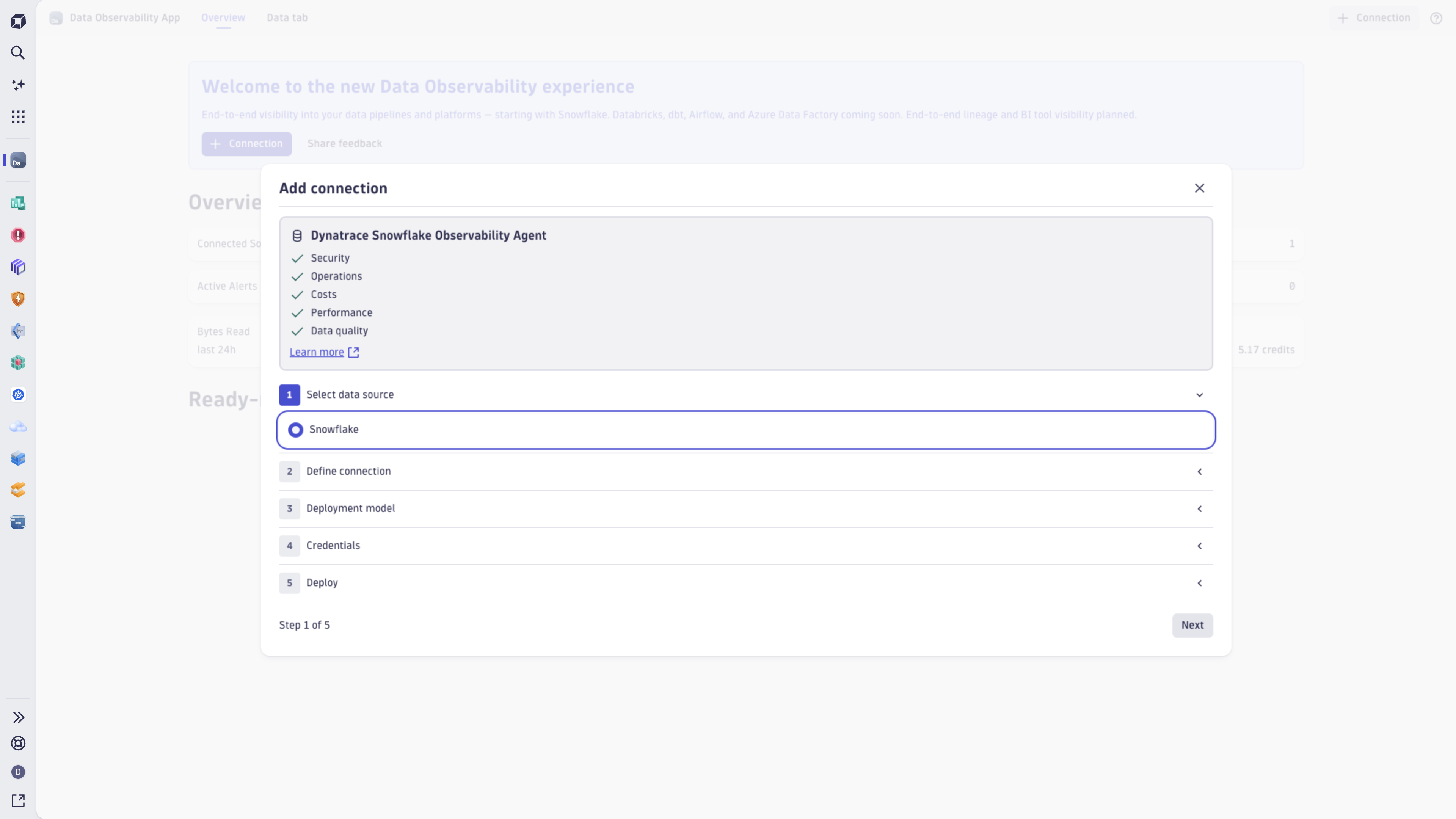This screenshot has height=819, width=1456.
Task: Open the Learn more link
Action: 317,352
